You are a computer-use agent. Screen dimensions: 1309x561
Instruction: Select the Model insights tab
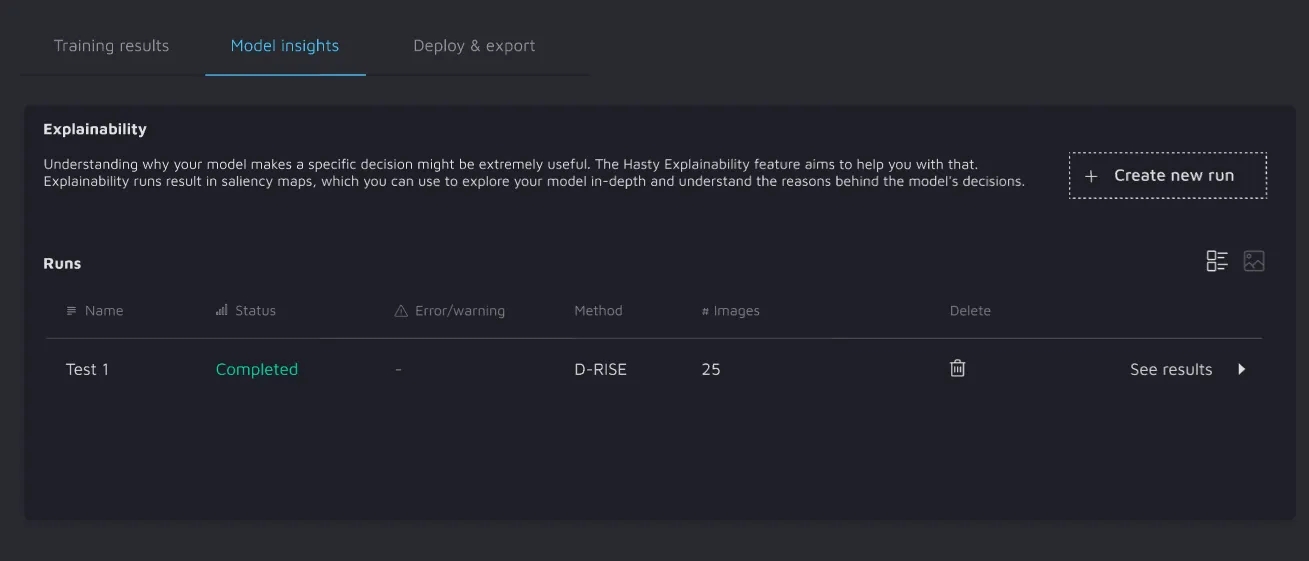[285, 46]
